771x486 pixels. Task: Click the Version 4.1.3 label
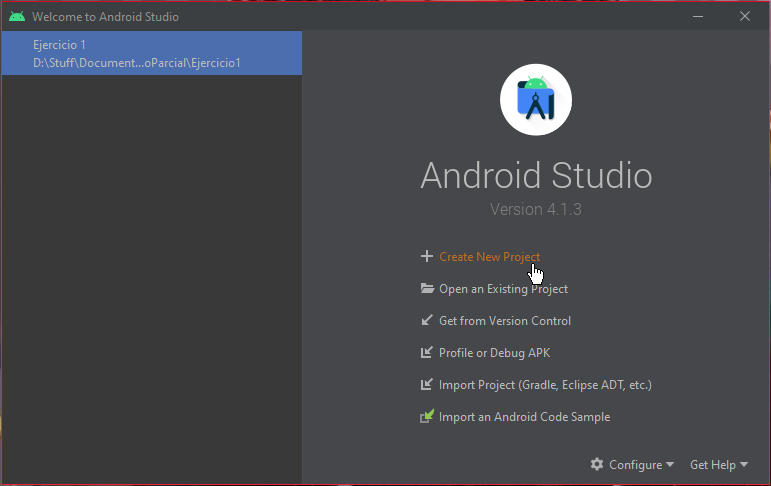[535, 209]
